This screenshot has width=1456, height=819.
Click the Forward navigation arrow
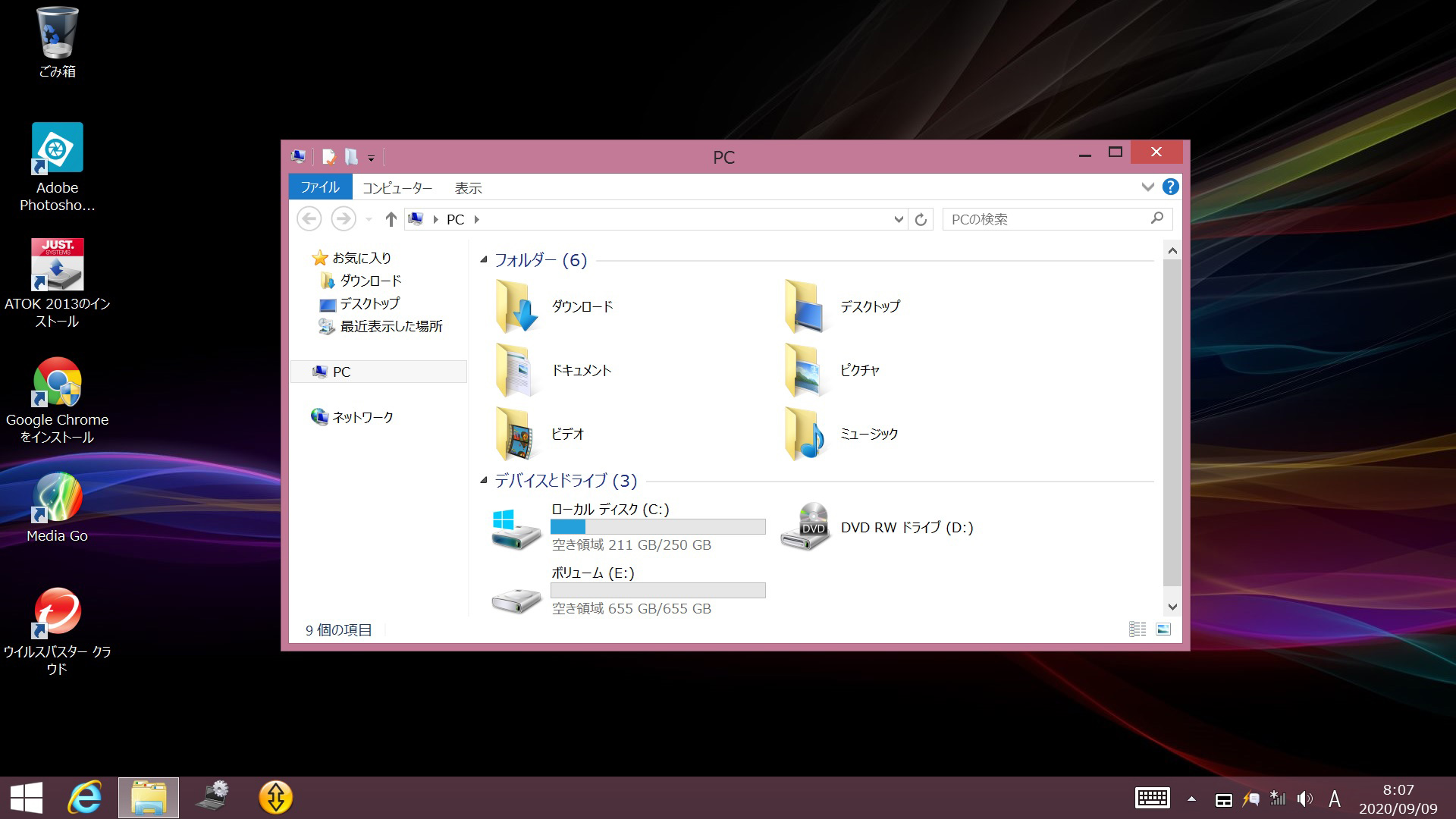tap(344, 219)
